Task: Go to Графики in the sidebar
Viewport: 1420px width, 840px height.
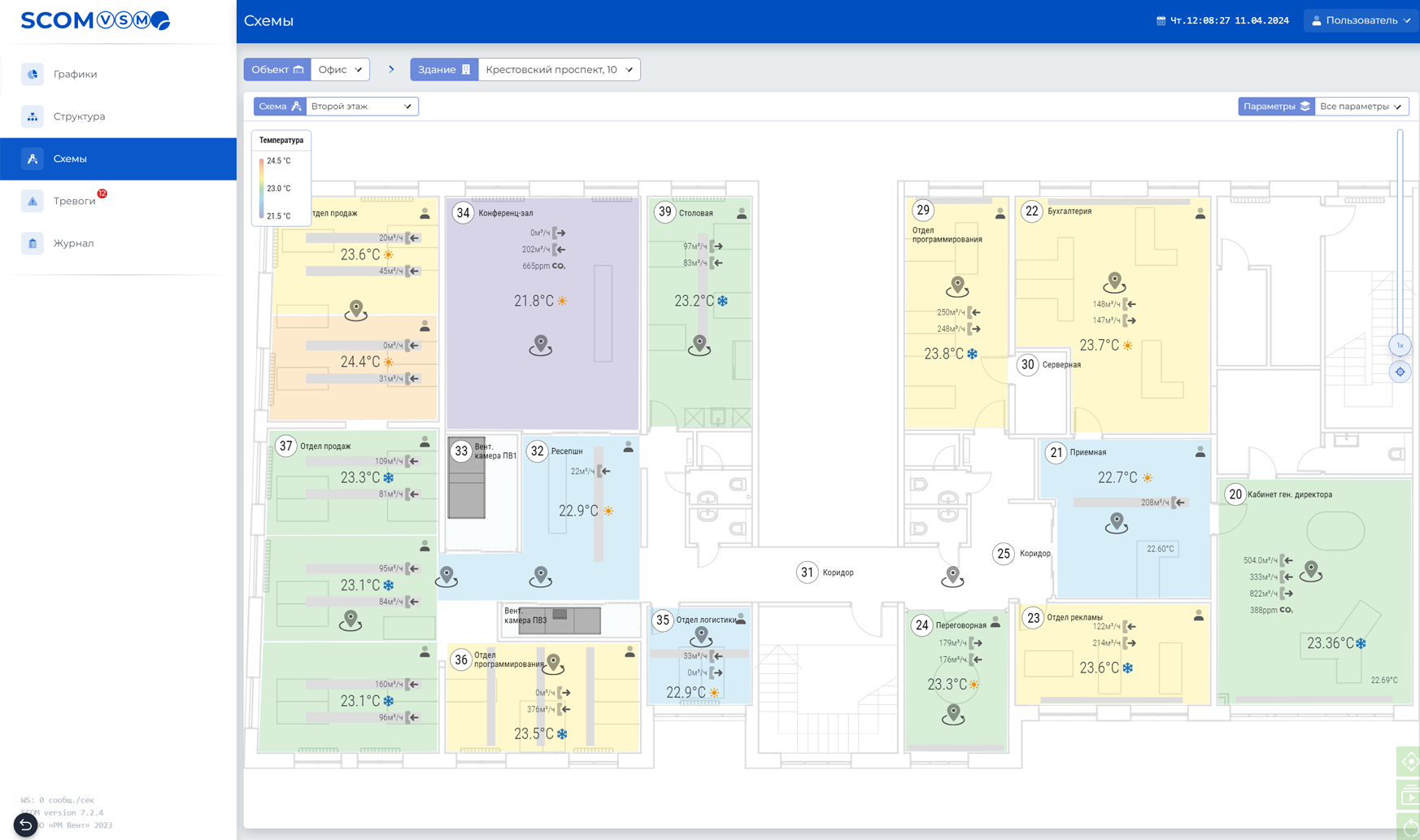Action: pyautogui.click(x=75, y=74)
